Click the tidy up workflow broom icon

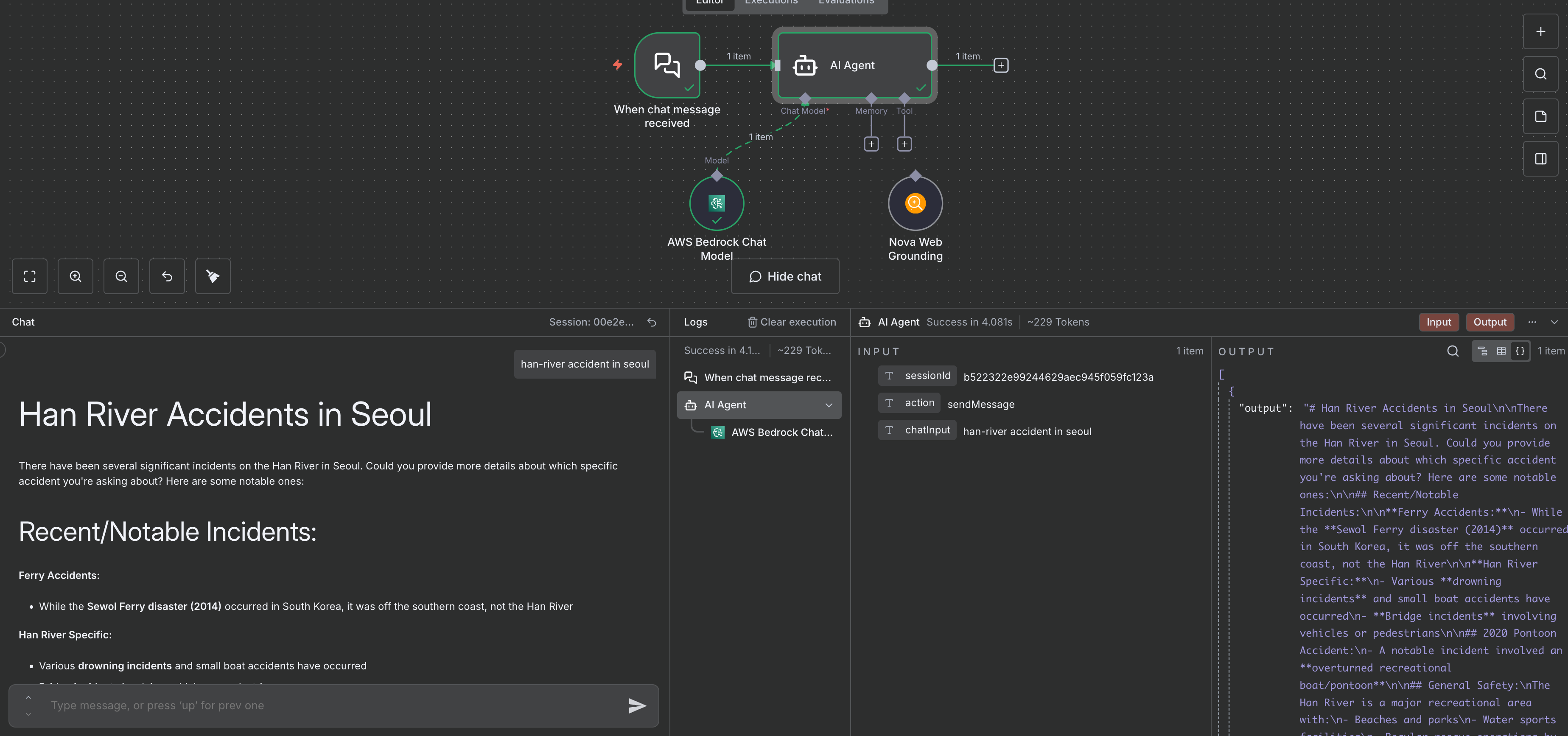click(x=213, y=276)
